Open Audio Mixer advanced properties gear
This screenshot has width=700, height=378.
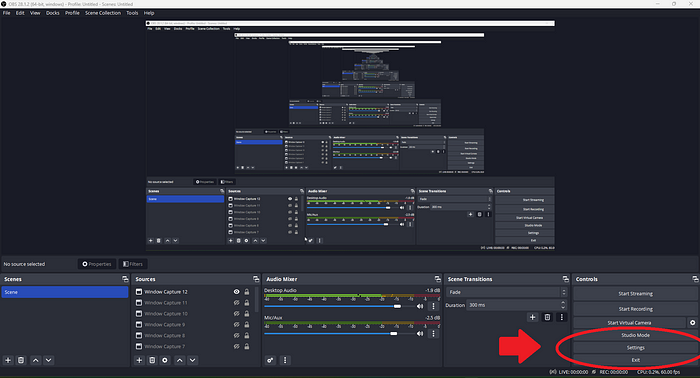(270, 360)
